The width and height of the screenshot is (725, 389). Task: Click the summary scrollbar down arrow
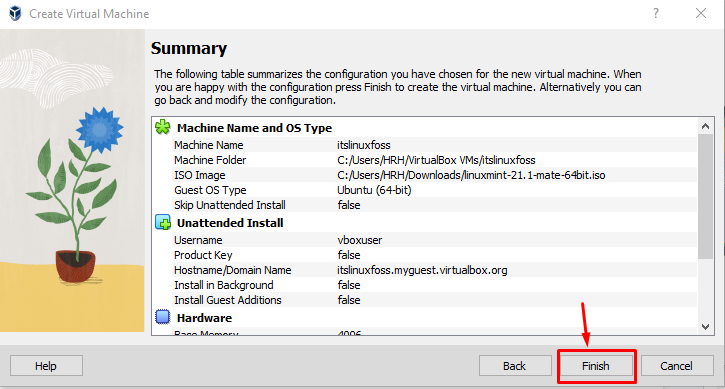(705, 327)
